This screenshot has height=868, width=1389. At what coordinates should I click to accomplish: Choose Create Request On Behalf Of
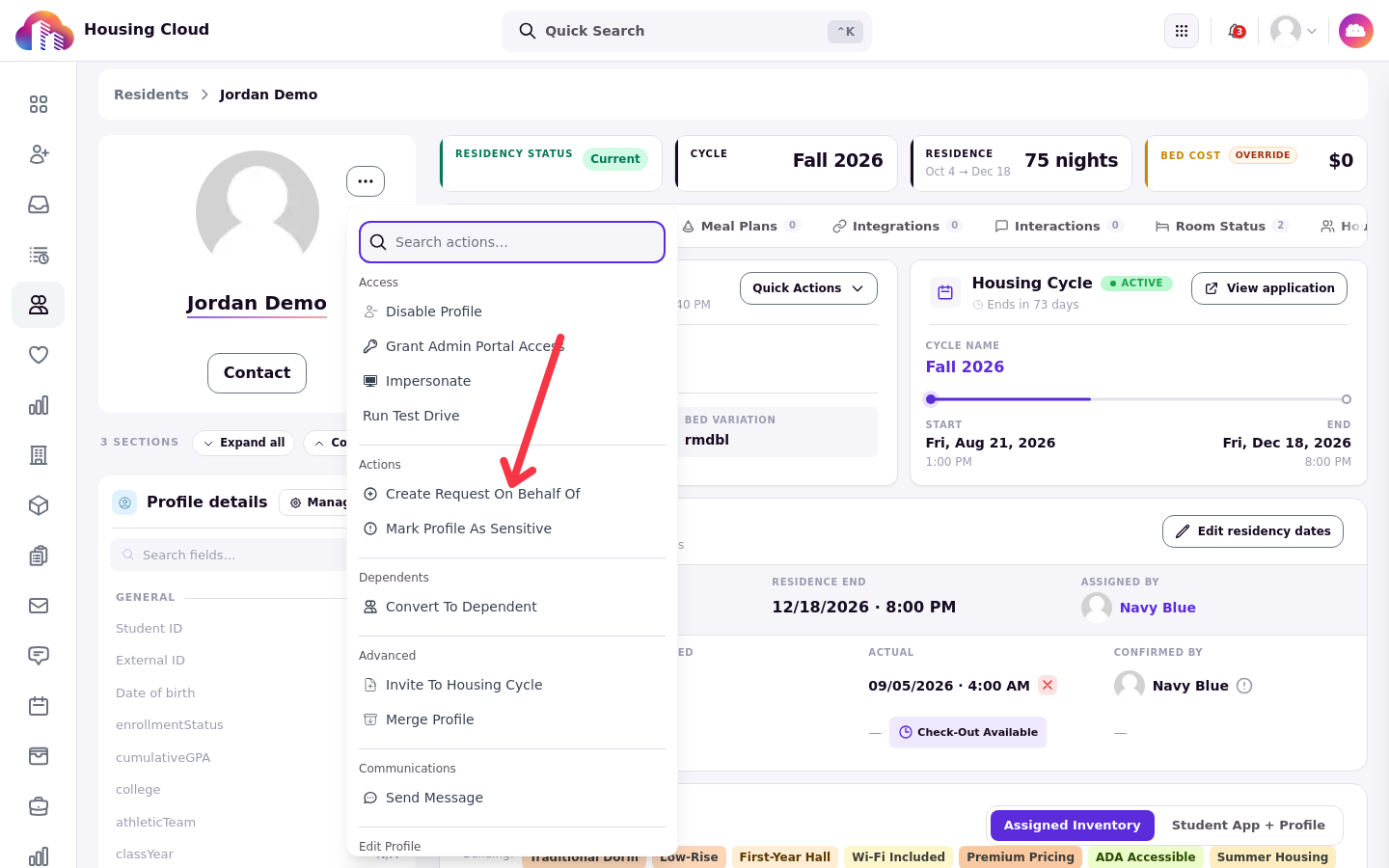click(x=512, y=494)
